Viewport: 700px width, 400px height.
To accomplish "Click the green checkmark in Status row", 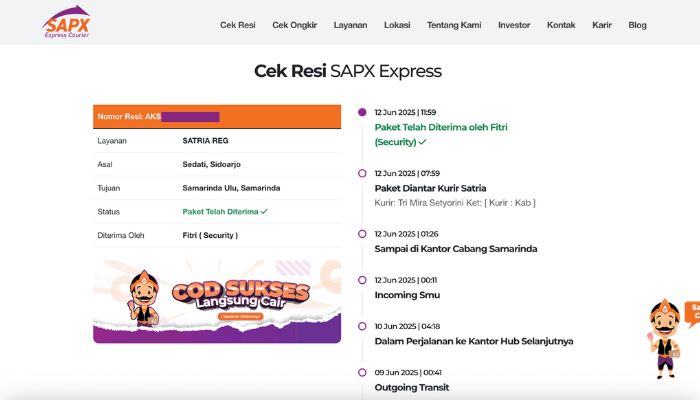I will tap(264, 212).
